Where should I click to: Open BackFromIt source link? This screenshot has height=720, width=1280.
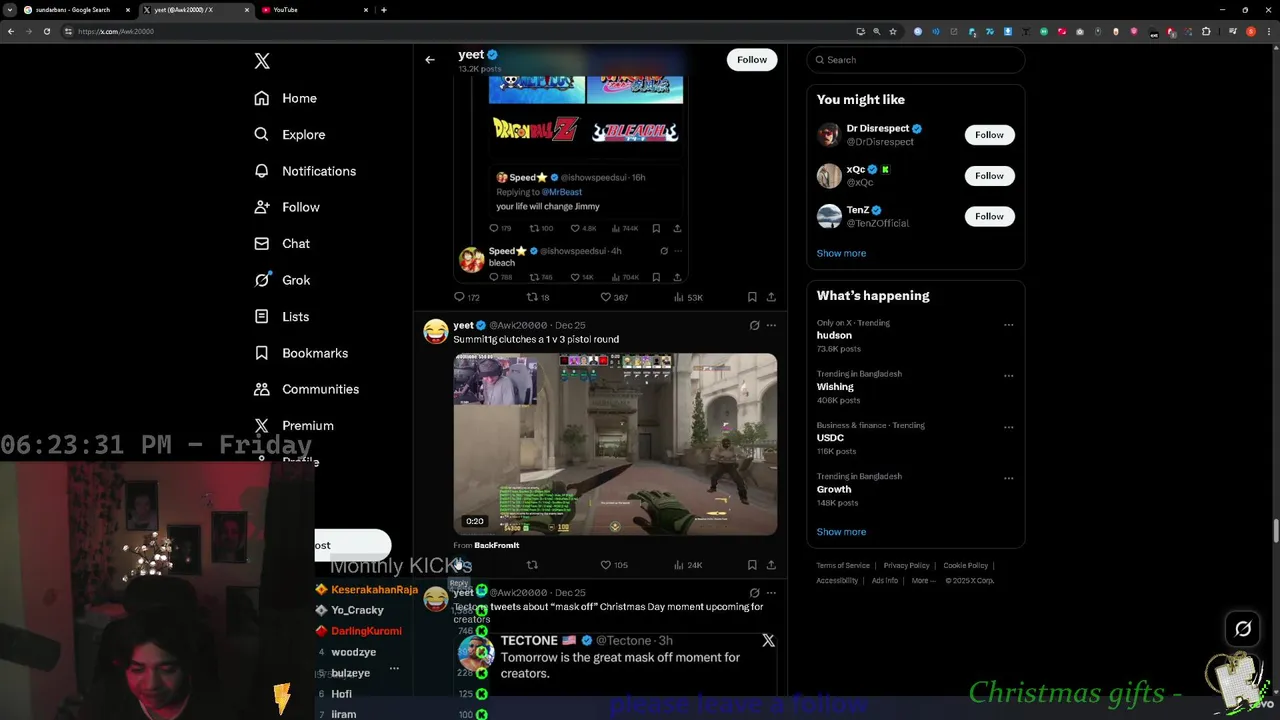click(x=496, y=545)
